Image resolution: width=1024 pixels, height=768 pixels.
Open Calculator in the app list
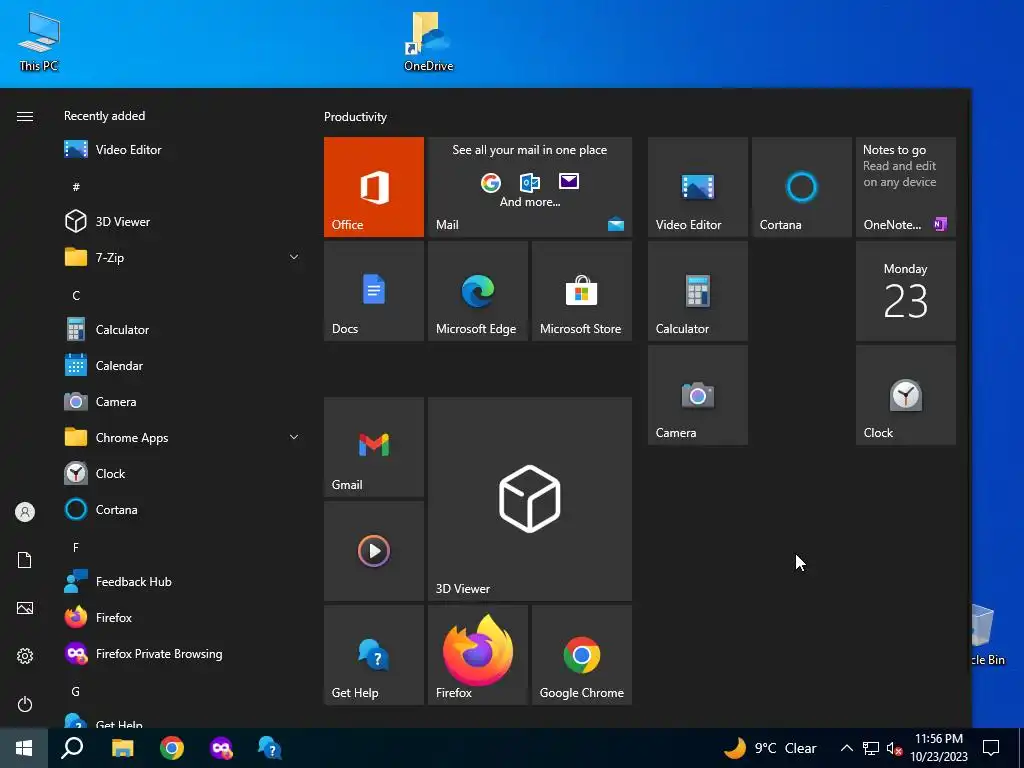(182, 330)
